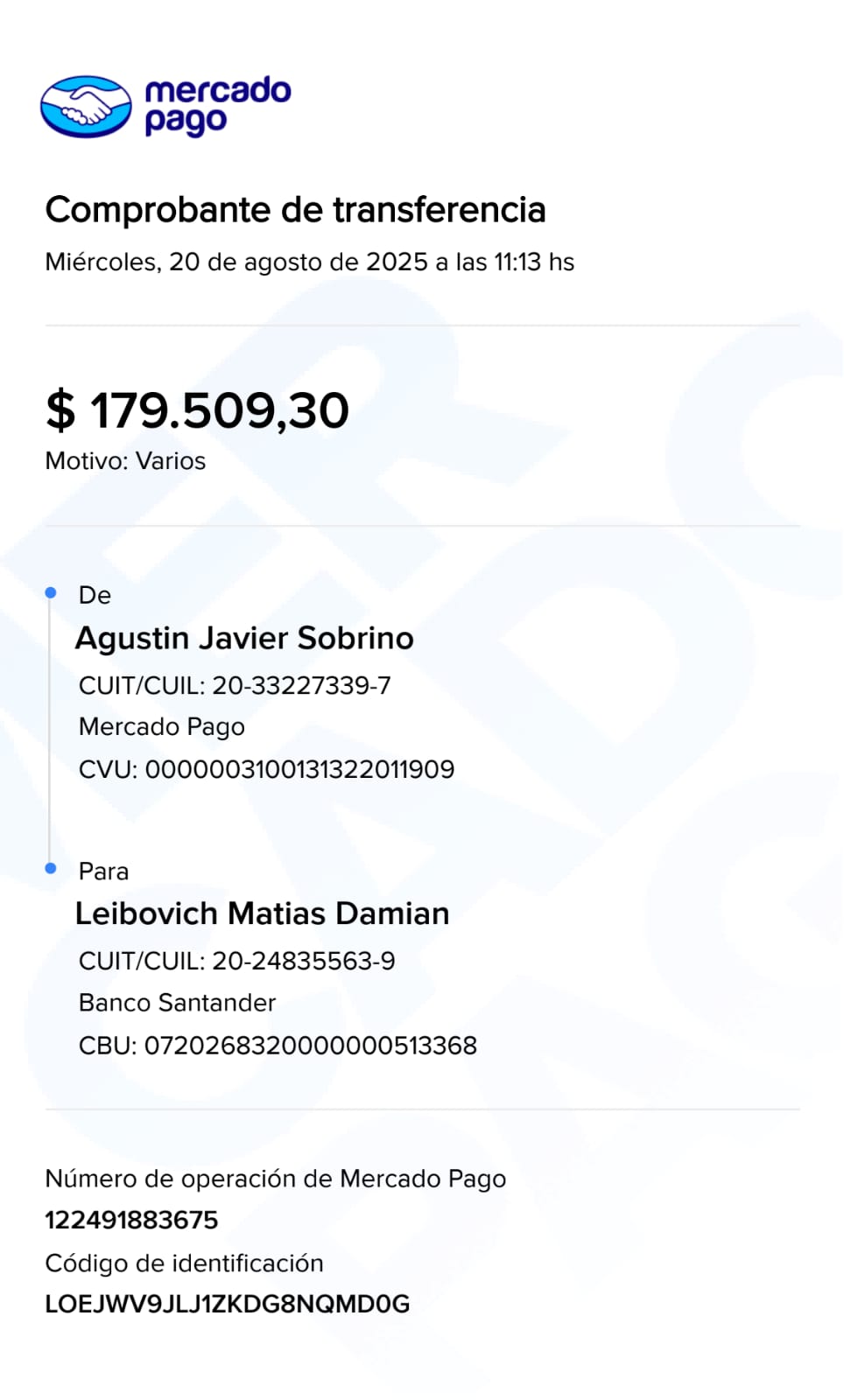The width and height of the screenshot is (844, 1400).
Task: Select the amount $ 179.509,30
Action: click(198, 410)
